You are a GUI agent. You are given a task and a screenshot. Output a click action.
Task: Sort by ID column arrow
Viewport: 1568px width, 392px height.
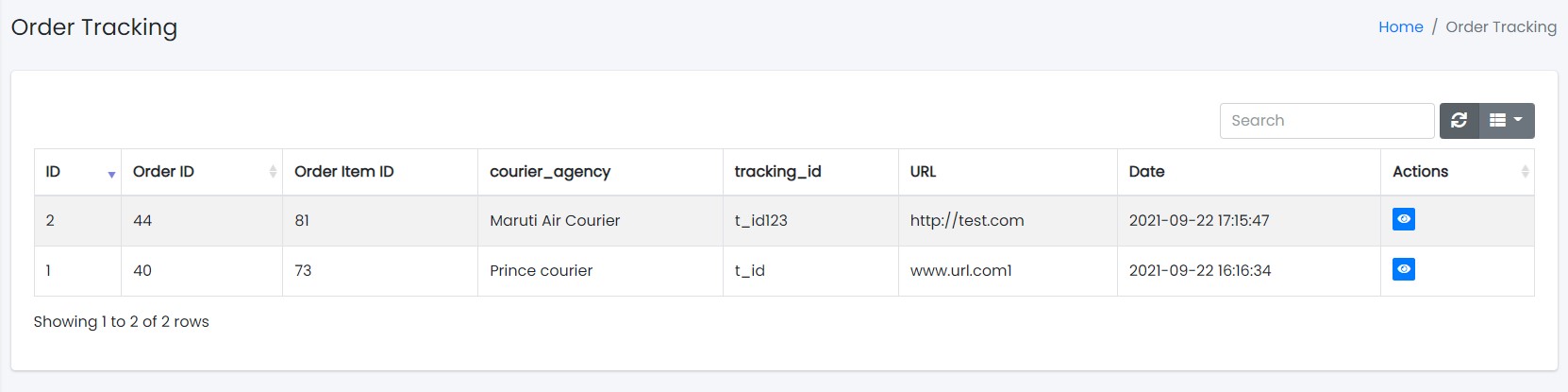(111, 173)
